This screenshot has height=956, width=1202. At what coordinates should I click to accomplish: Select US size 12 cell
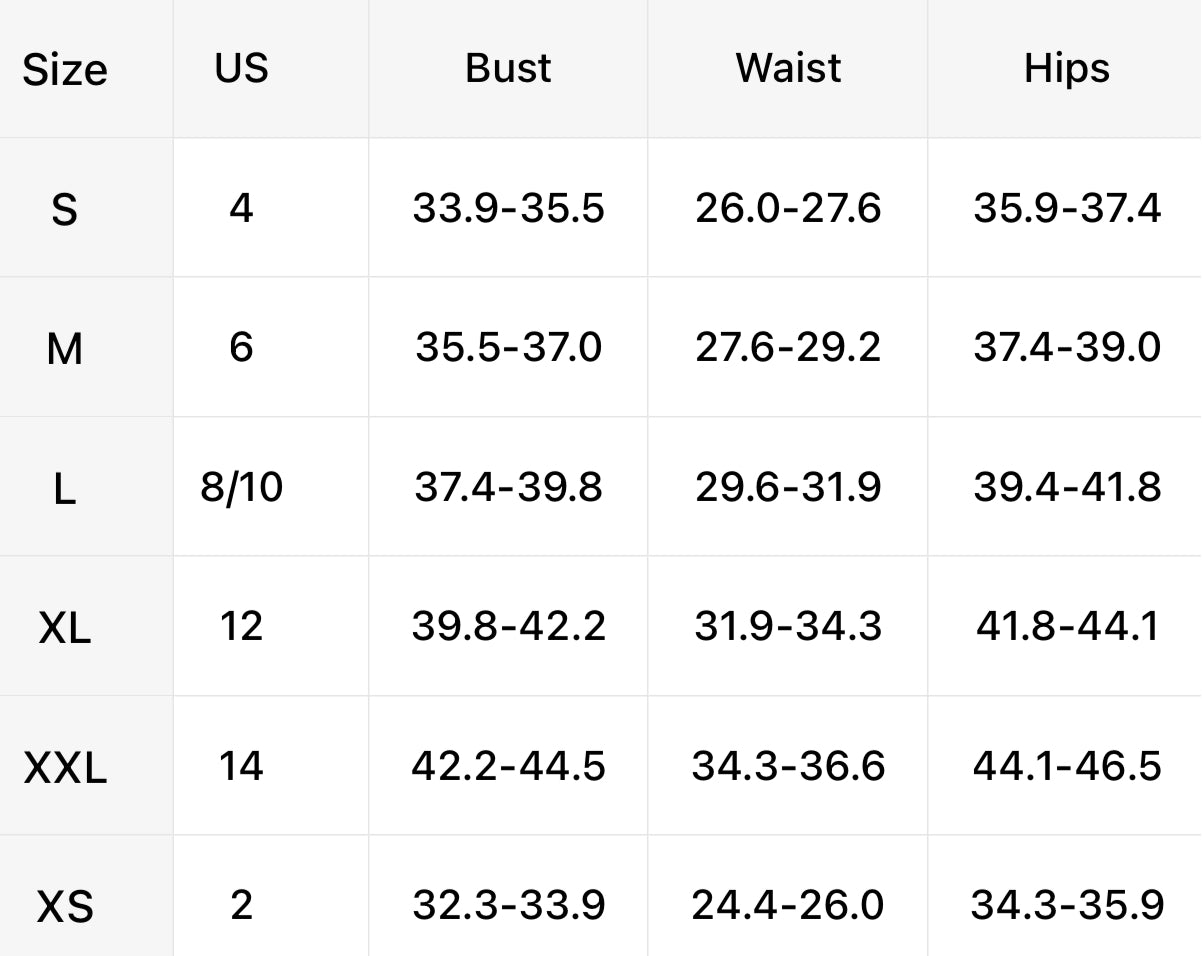(x=241, y=627)
